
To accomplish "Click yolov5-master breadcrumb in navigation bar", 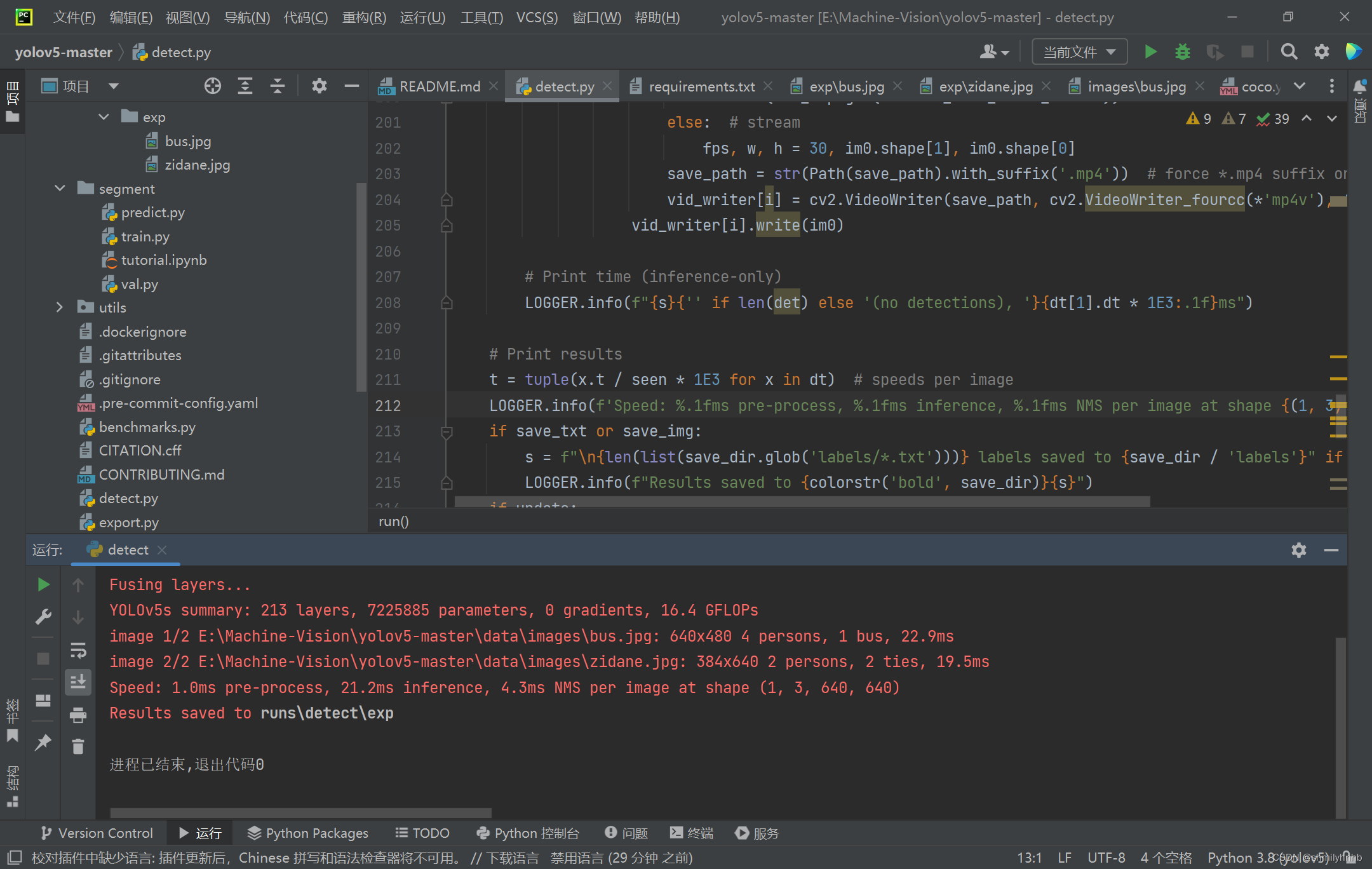I will pos(64,52).
